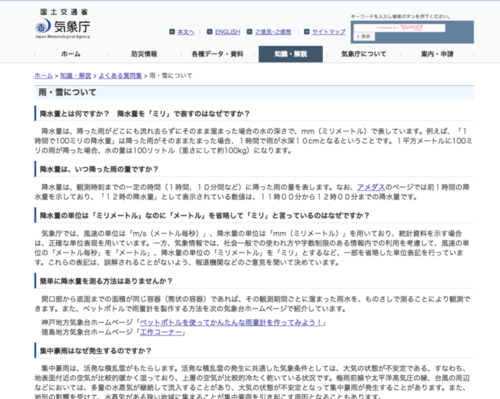
Task: Open the アメダス page link
Action: 371,187
